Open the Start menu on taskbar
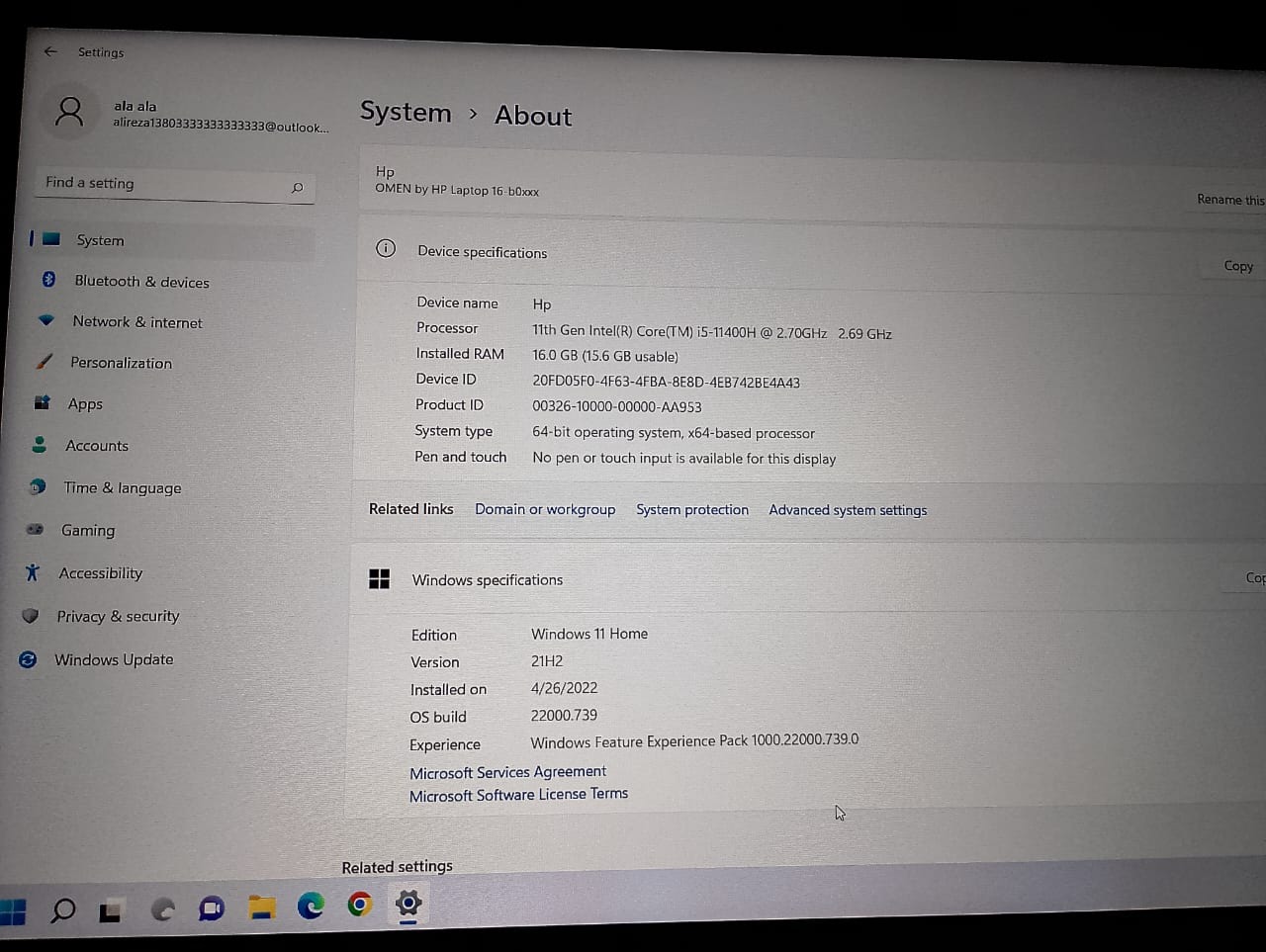The height and width of the screenshot is (952, 1266). click(x=13, y=910)
